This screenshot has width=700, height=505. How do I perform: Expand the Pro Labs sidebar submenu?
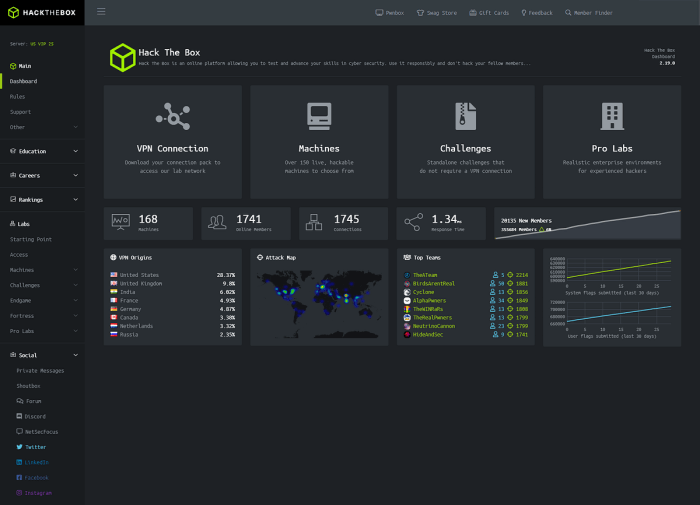[42, 331]
